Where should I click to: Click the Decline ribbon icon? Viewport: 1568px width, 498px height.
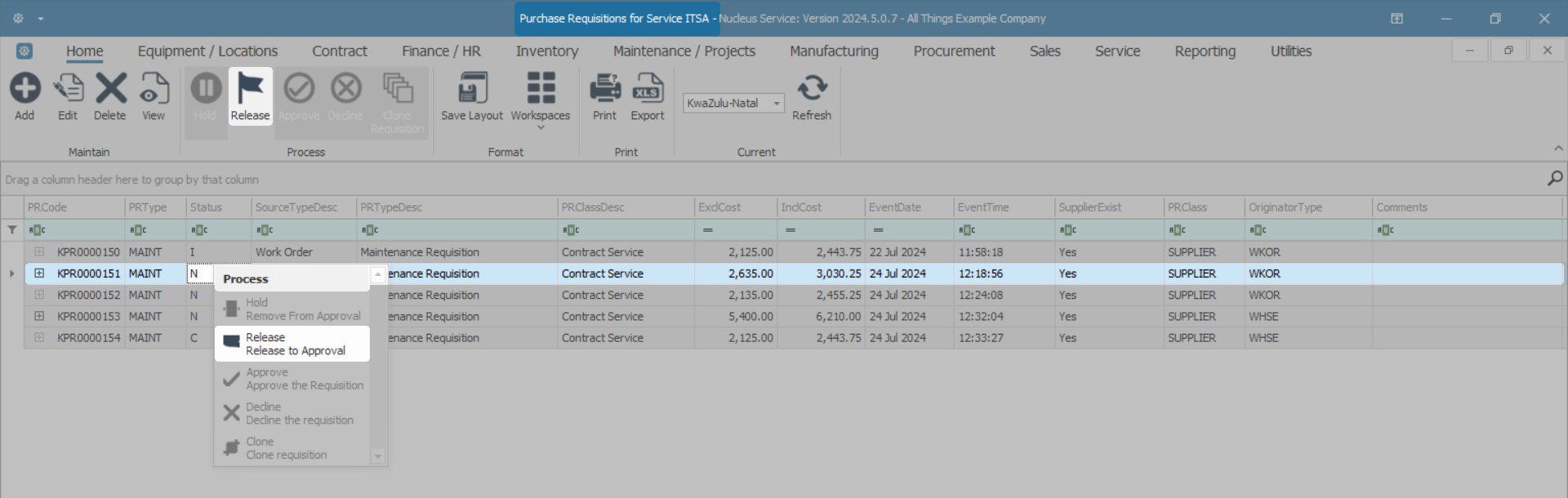point(345,88)
